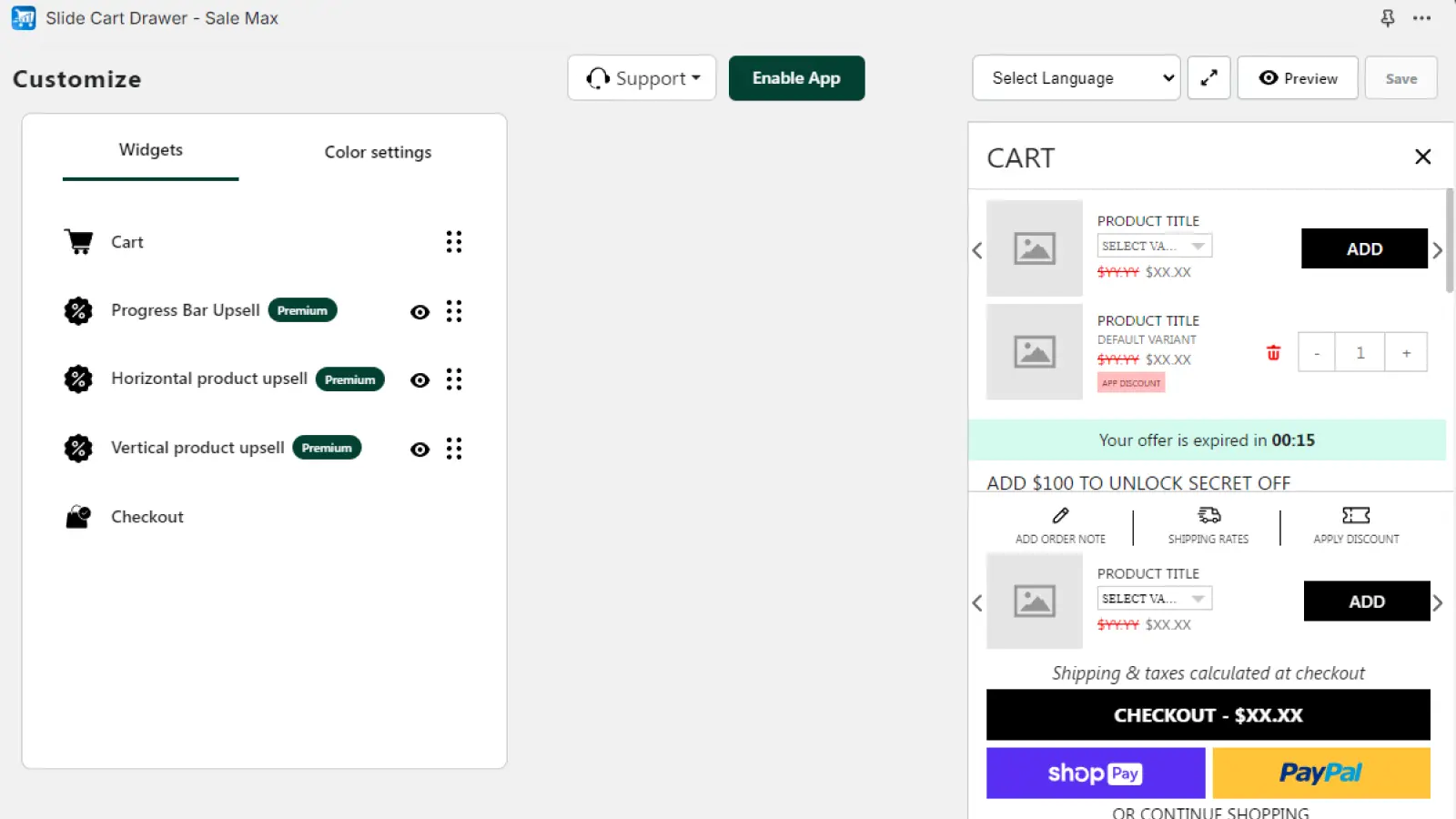The width and height of the screenshot is (1456, 819).
Task: Click the Slide Cart Drawer app logo
Action: pos(24,18)
